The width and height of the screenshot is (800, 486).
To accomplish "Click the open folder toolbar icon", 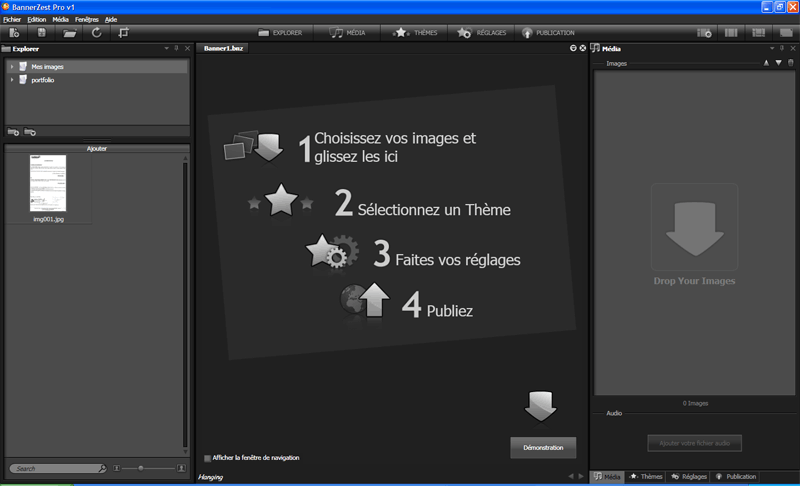I will tap(70, 33).
